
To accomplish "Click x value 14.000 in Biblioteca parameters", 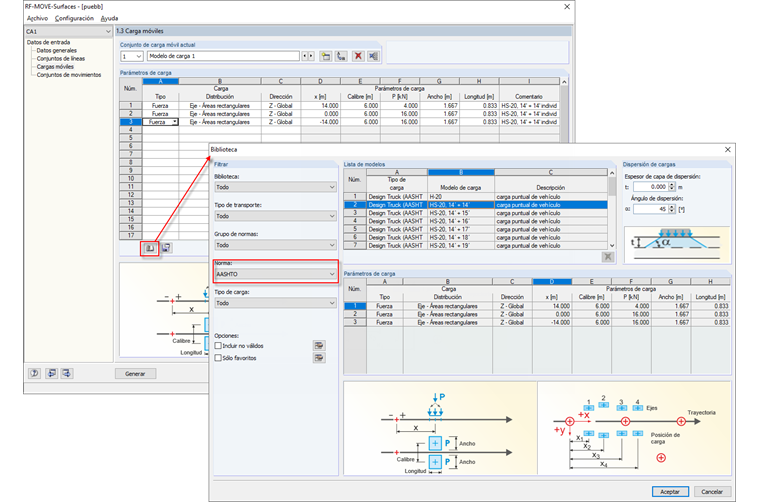I will coord(552,306).
